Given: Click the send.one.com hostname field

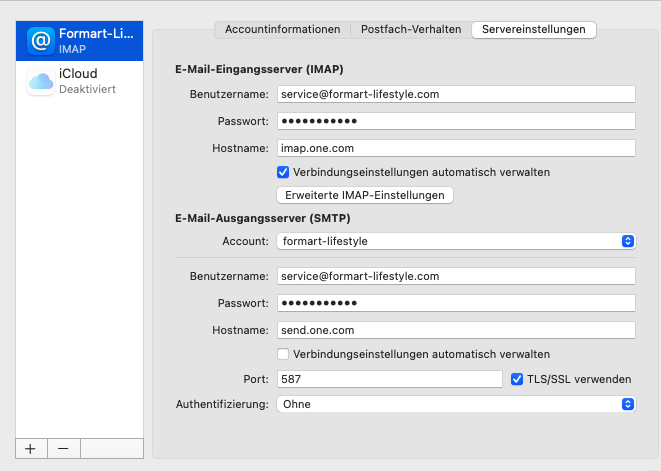Looking at the screenshot, I should click(455, 330).
